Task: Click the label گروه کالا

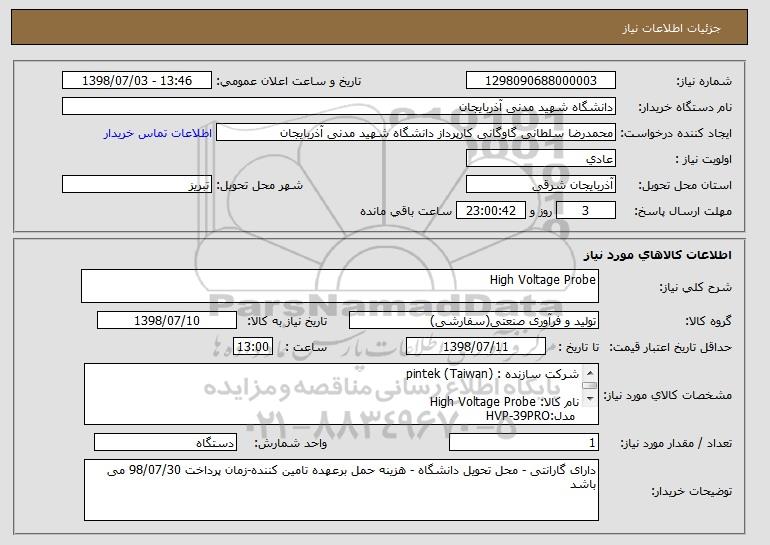Action: coord(708,322)
